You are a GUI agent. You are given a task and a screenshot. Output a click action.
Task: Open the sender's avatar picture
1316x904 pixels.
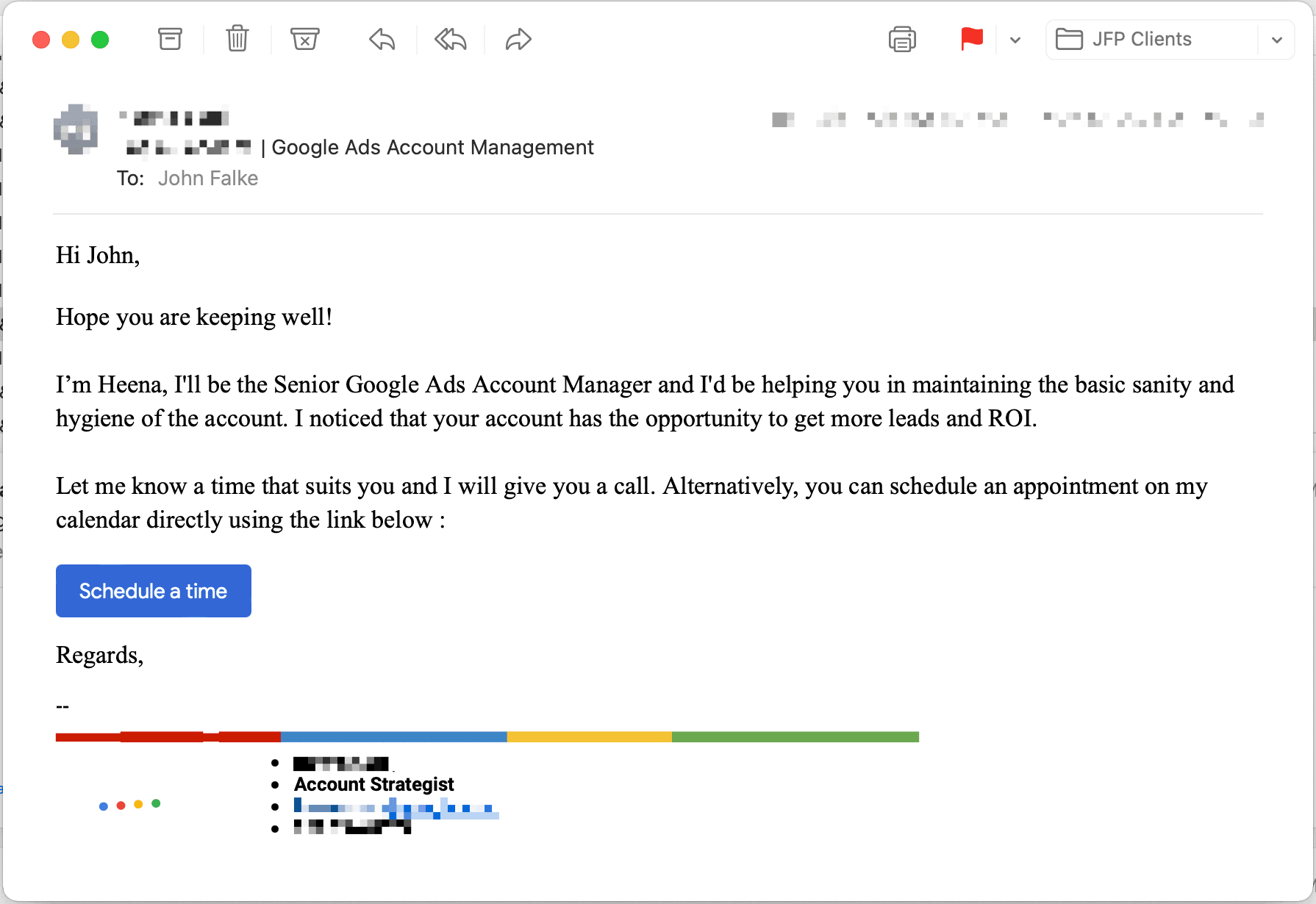76,129
